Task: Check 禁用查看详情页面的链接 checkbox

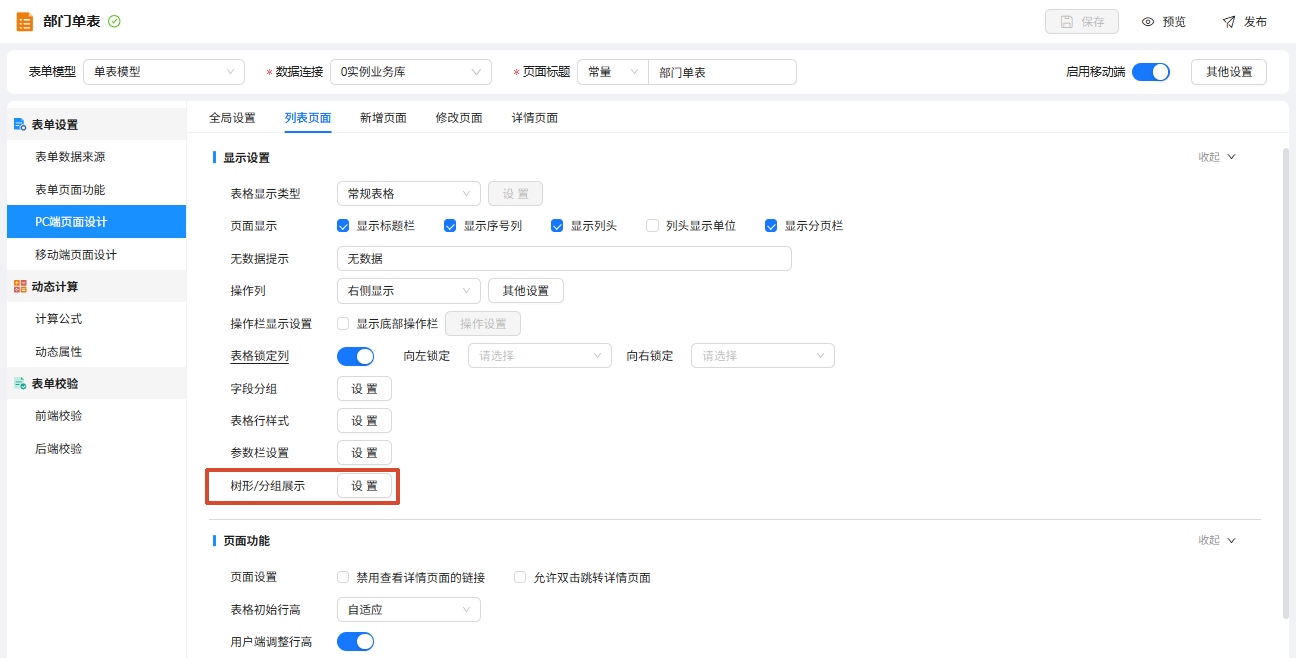Action: point(343,578)
